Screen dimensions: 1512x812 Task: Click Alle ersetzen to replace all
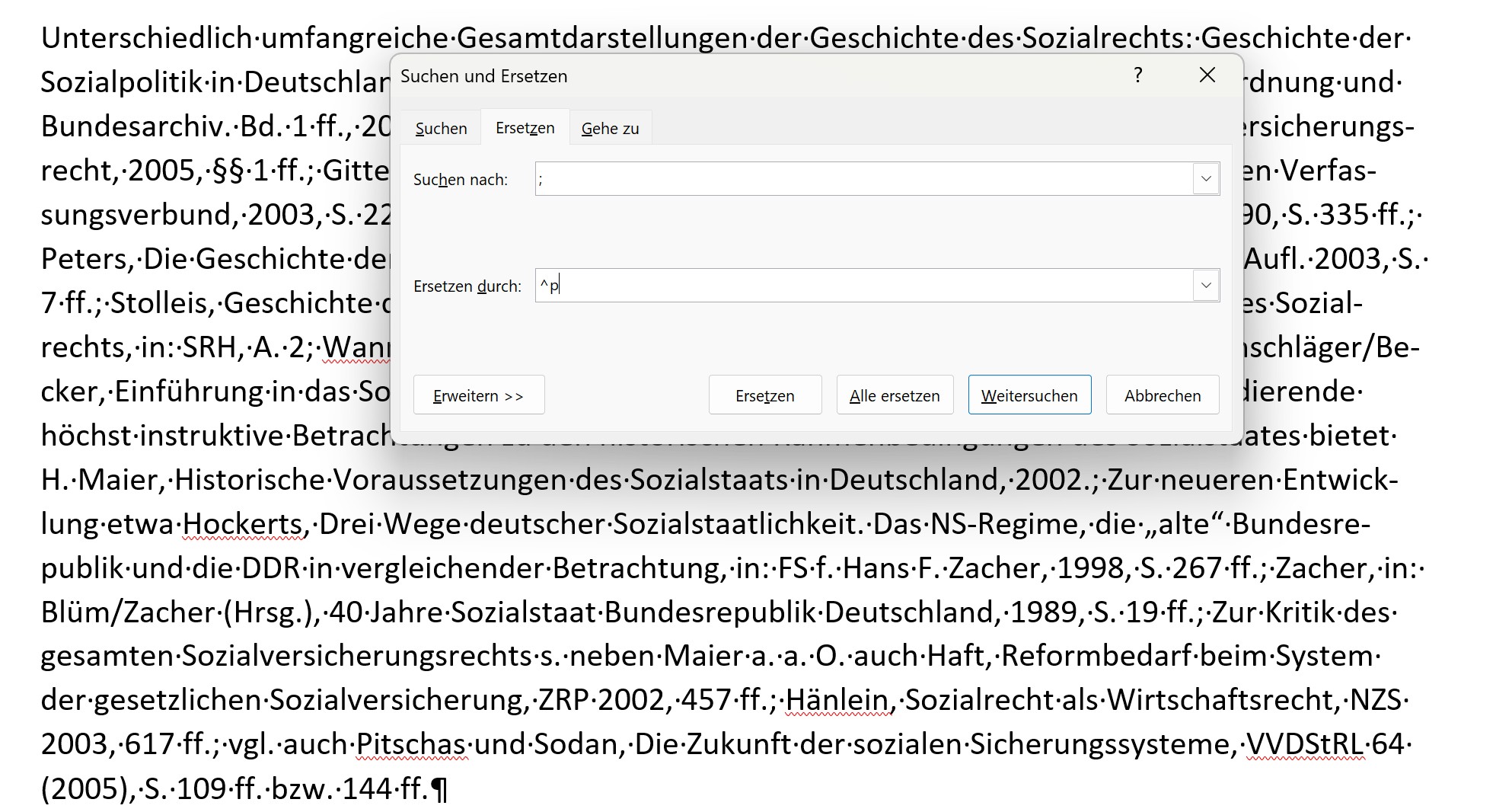point(894,395)
